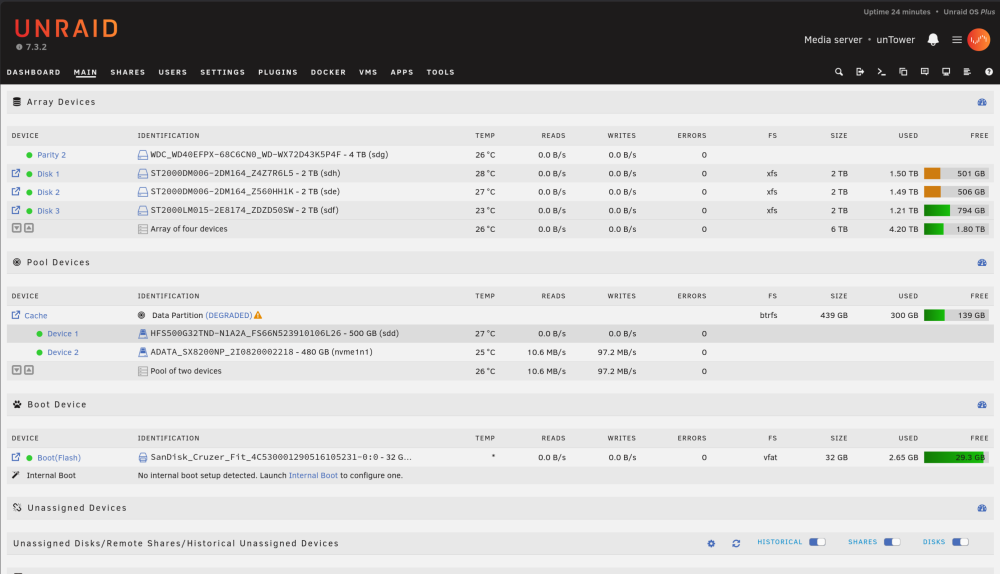Click Disk 3 green status indicator
Image resolution: width=1000 pixels, height=574 pixels.
(29, 210)
